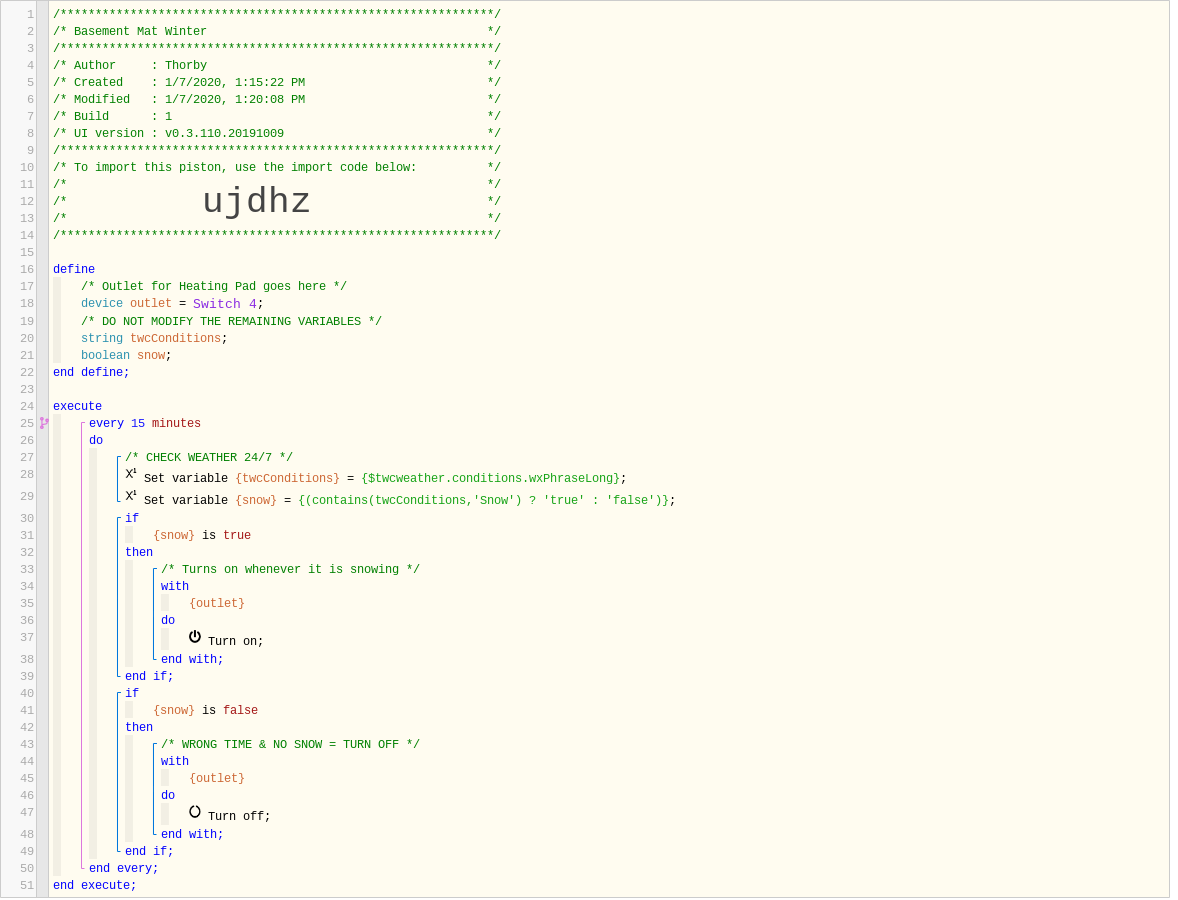Click the power icon beside Turn on

click(195, 637)
